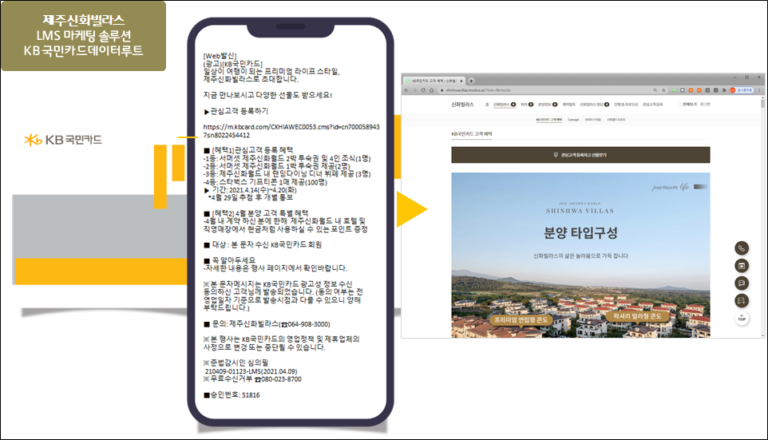Go to the browser home page icon
Screen dimensions: 768x440
click(x=432, y=90)
